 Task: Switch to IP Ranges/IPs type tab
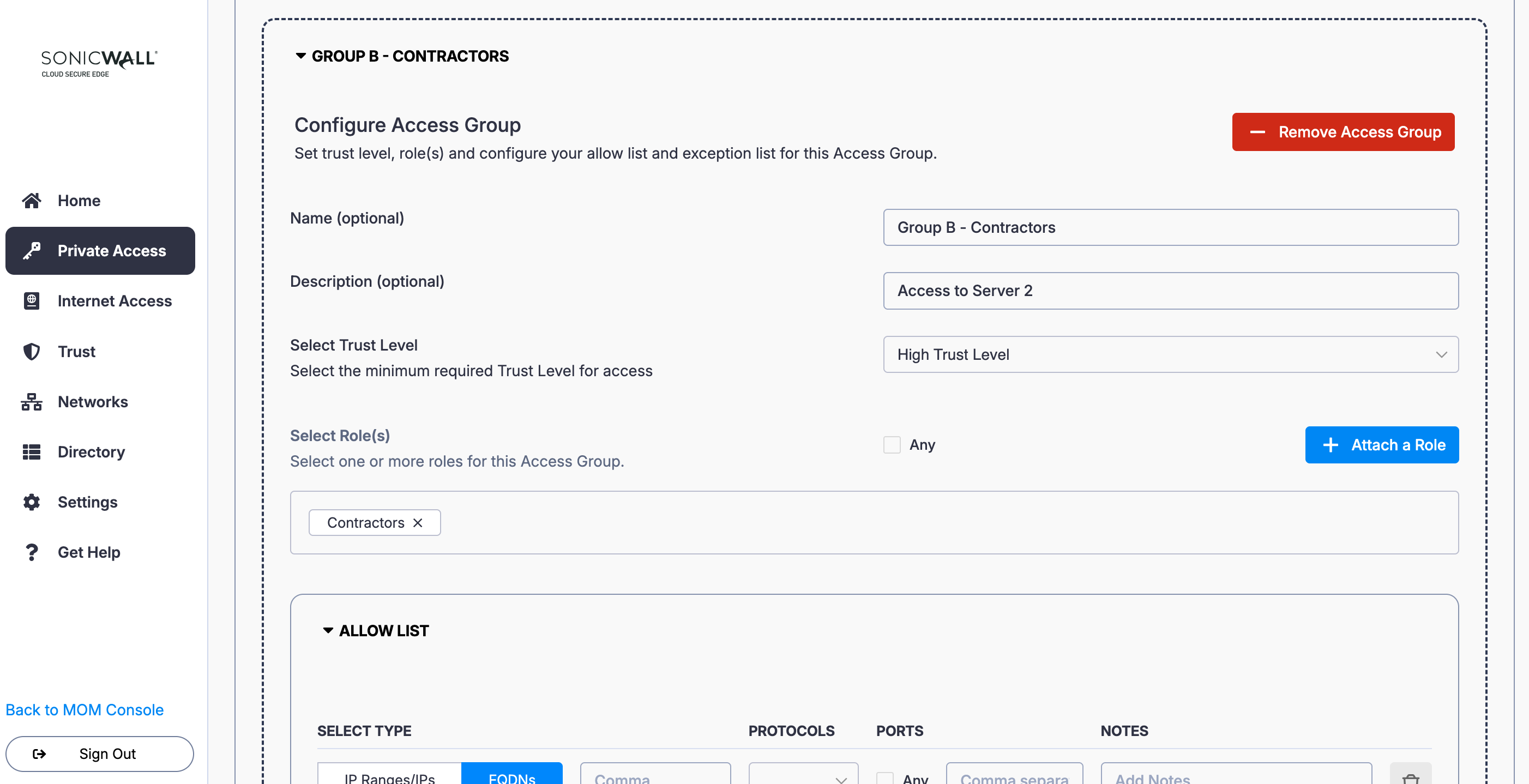pyautogui.click(x=389, y=776)
